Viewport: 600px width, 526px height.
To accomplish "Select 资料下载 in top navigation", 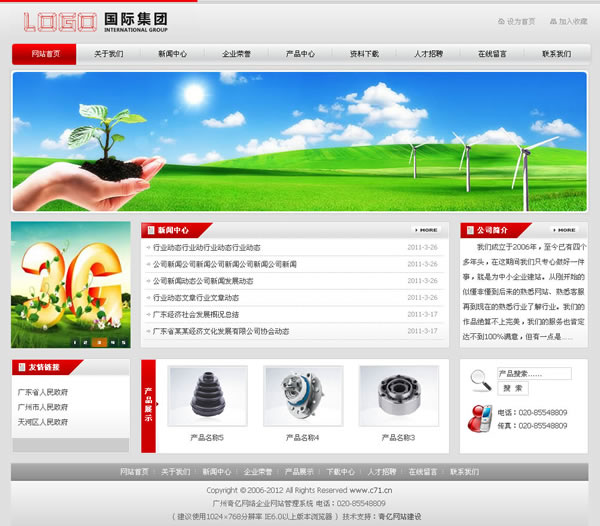I will click(x=364, y=54).
